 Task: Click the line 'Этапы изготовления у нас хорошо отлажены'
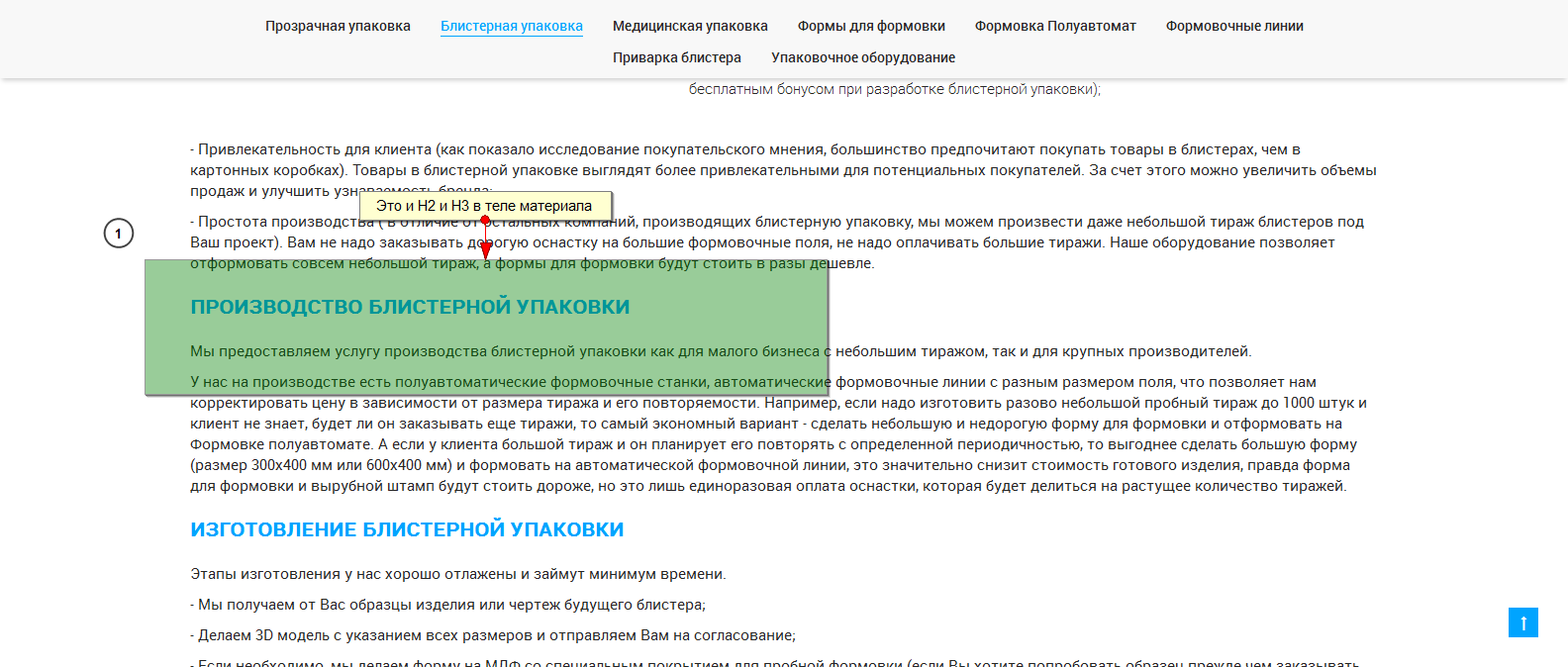(458, 574)
